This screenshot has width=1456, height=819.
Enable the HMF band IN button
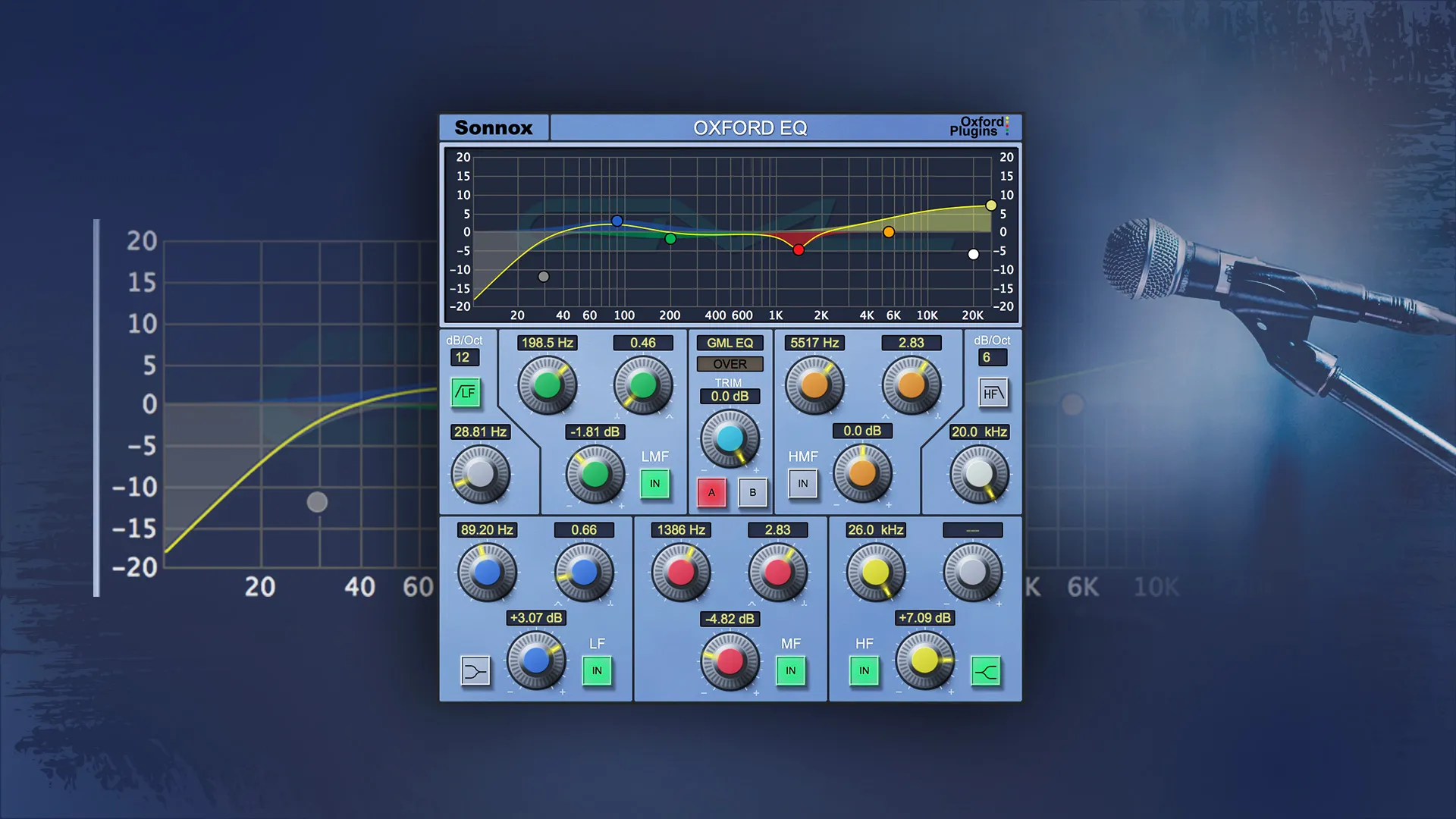click(803, 484)
